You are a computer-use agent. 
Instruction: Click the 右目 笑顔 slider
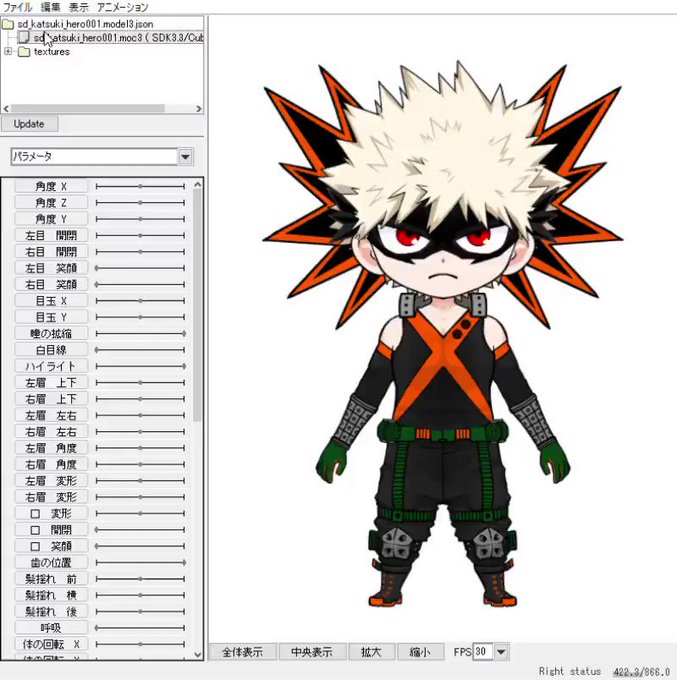point(140,284)
